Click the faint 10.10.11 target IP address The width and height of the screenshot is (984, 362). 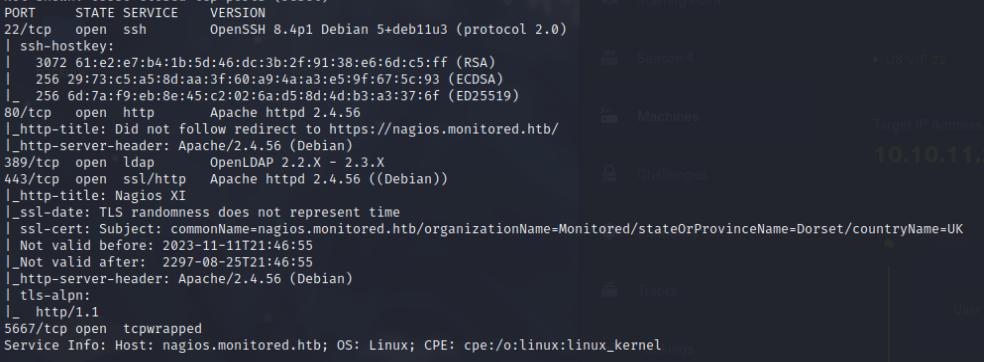(x=928, y=155)
